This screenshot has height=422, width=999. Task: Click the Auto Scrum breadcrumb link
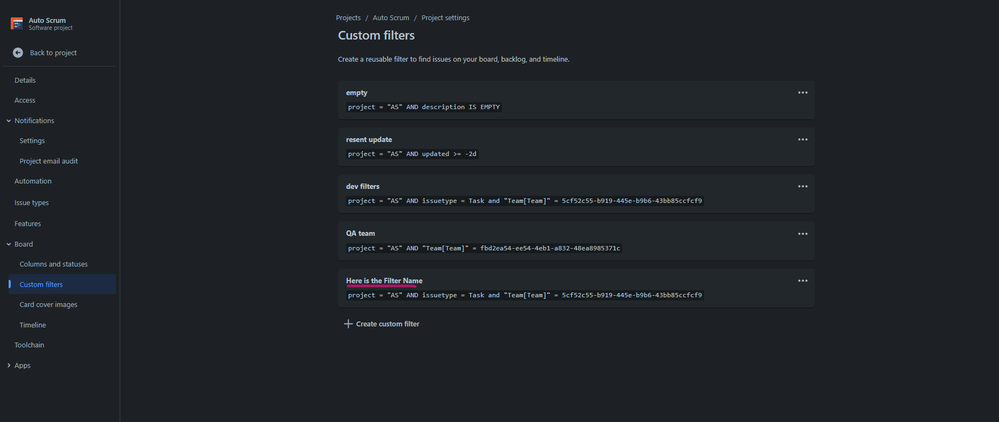coord(391,18)
